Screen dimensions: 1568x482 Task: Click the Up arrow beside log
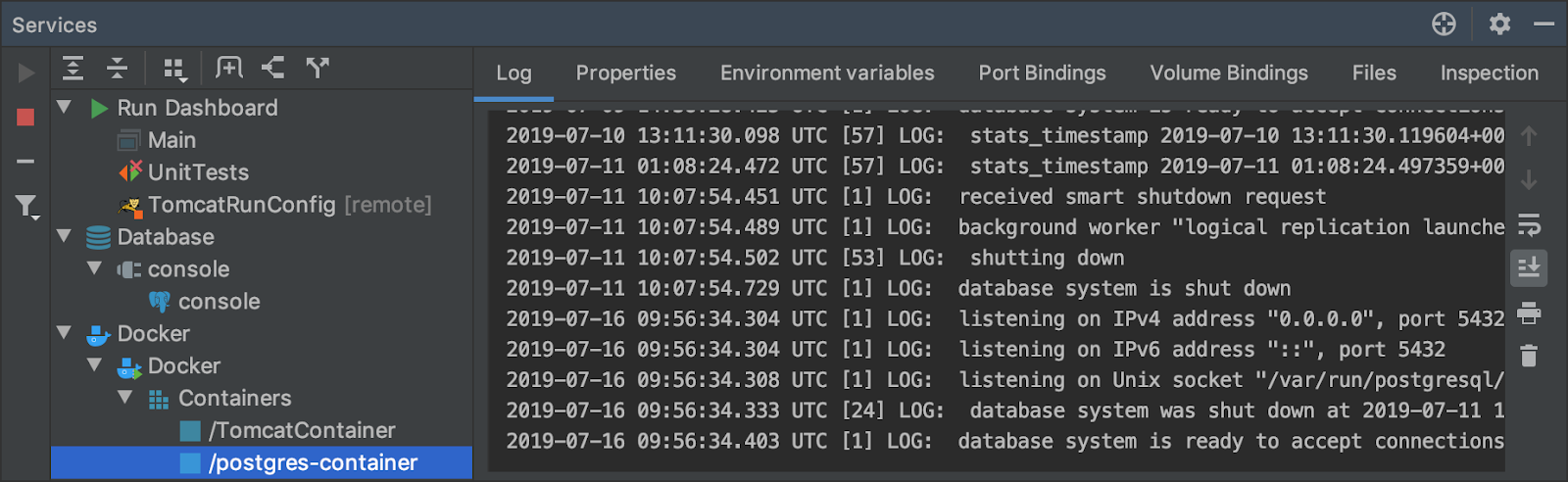(1529, 136)
